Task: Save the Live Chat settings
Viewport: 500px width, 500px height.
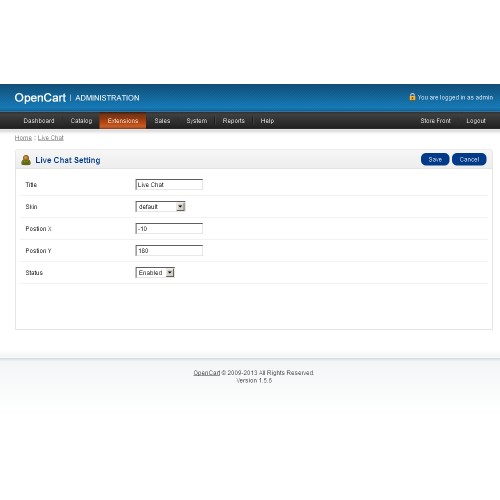Action: [435, 159]
